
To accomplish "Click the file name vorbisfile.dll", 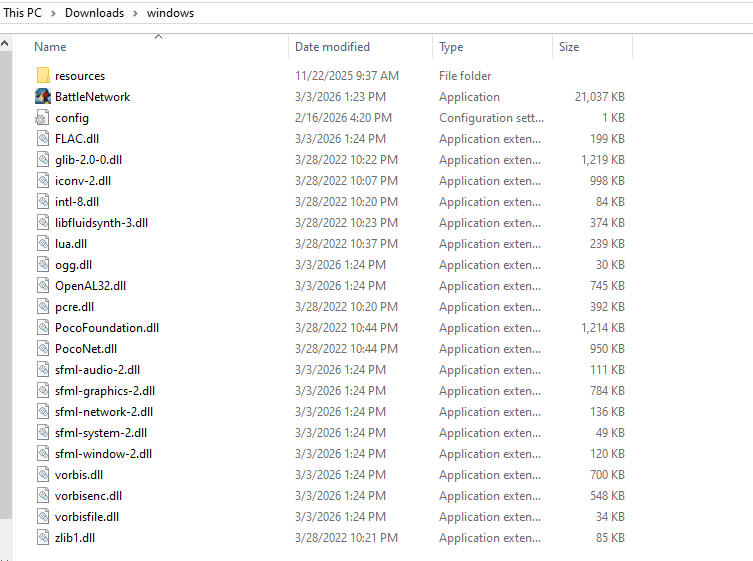I will point(87,517).
